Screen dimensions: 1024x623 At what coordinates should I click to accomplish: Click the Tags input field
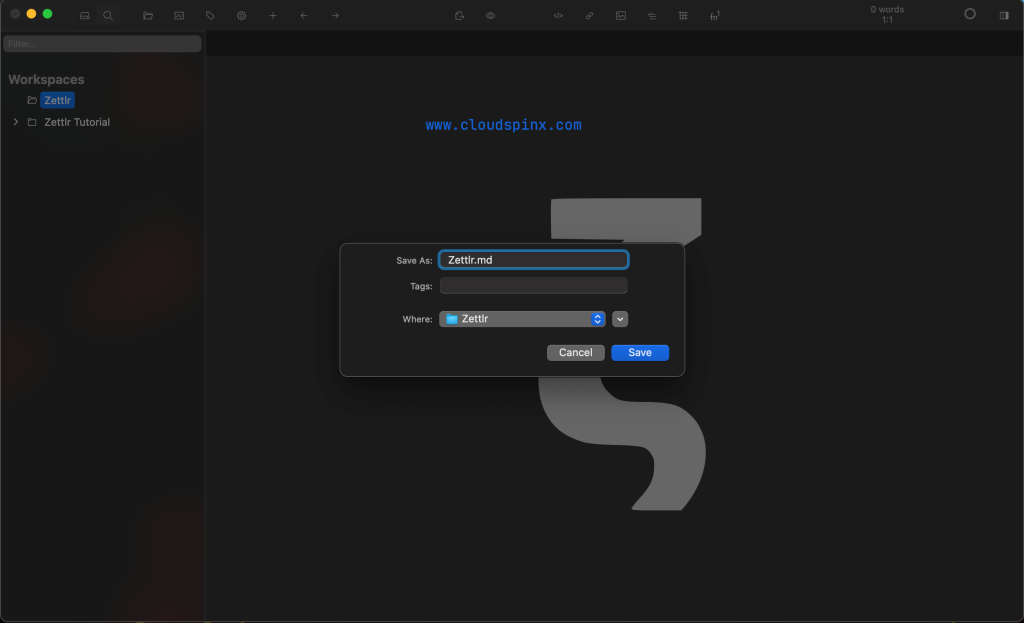pyautogui.click(x=534, y=285)
